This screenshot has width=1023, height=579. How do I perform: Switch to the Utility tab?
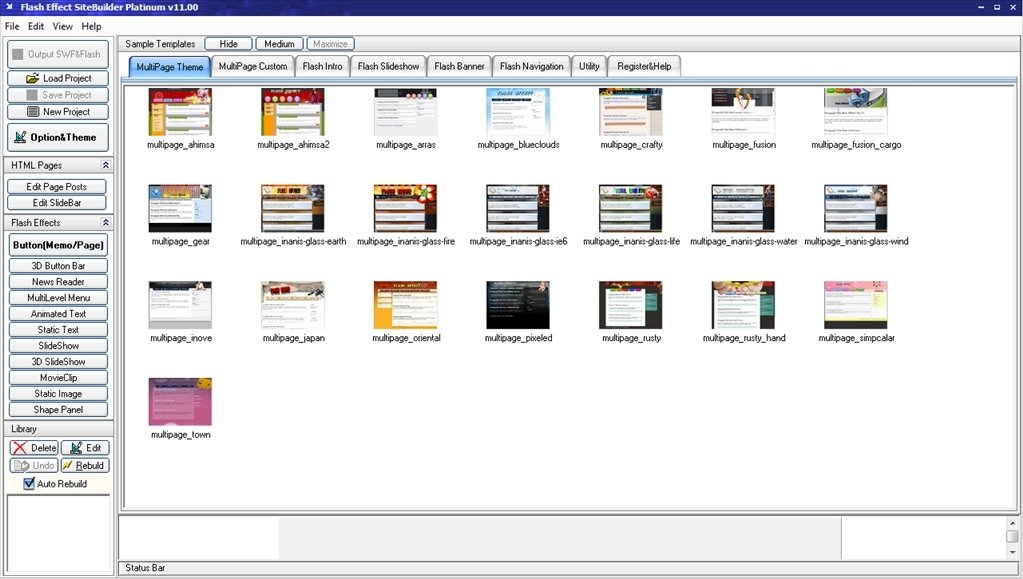[x=589, y=66]
